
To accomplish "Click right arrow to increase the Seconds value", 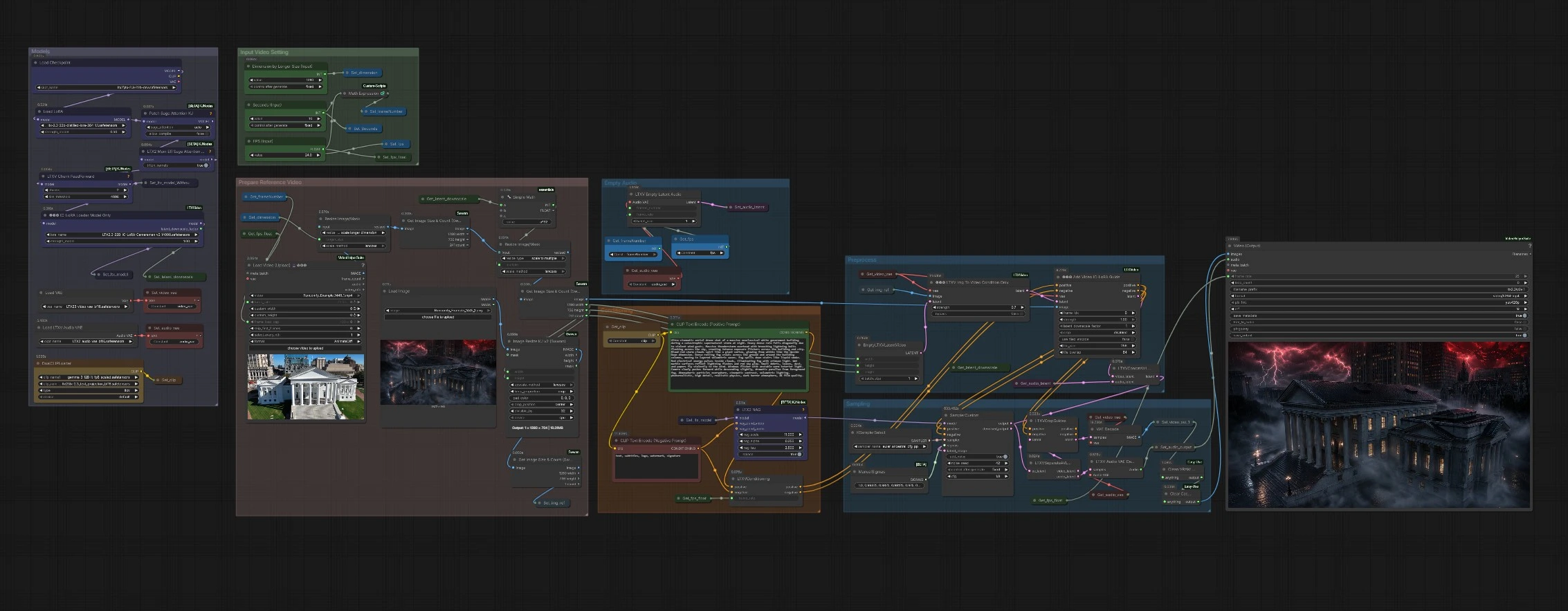I will coord(318,119).
